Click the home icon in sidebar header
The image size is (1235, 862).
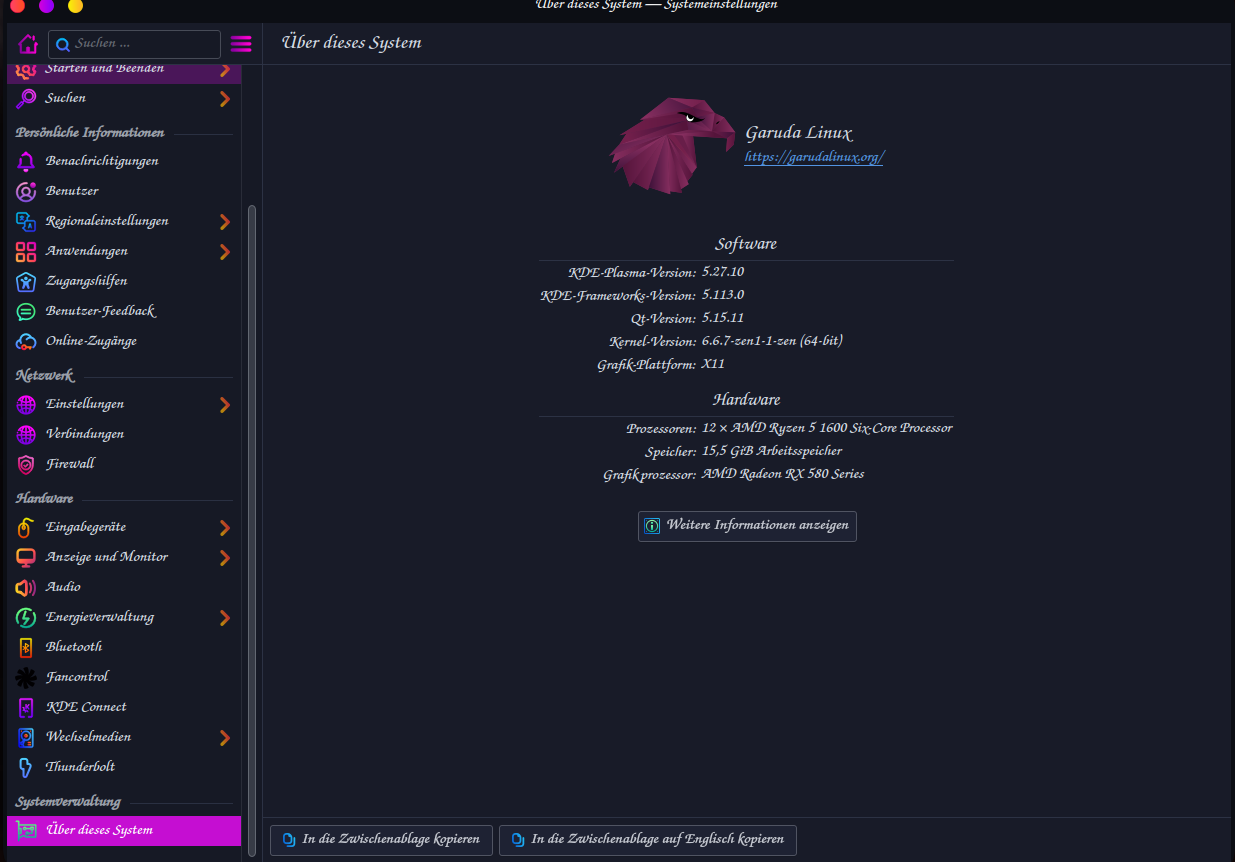[27, 44]
